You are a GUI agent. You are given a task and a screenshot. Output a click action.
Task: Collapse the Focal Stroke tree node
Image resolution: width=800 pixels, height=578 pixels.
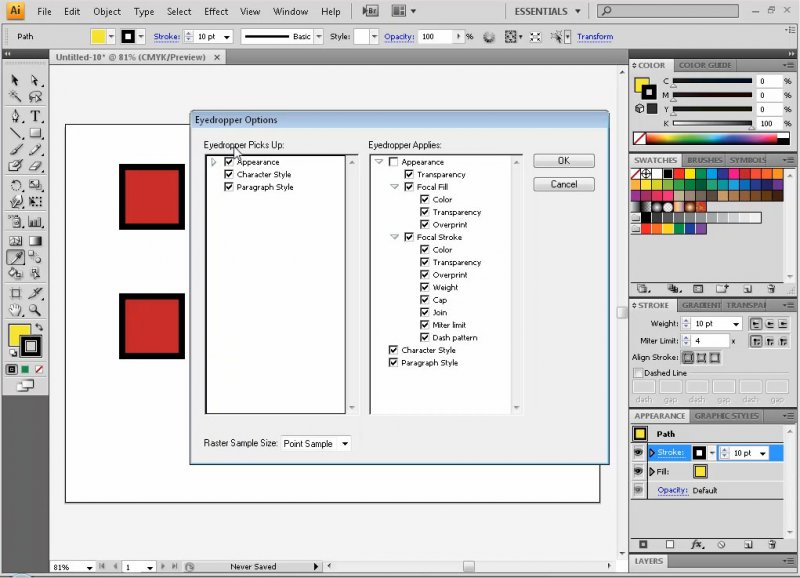coord(394,237)
